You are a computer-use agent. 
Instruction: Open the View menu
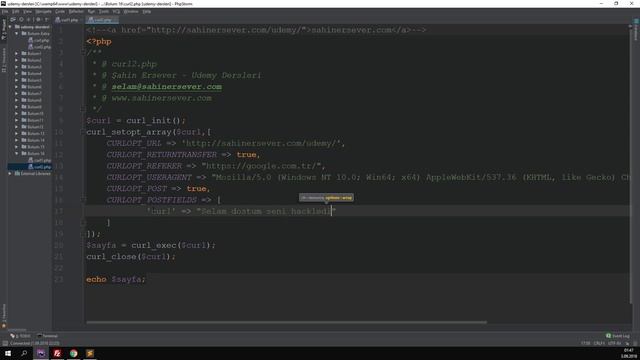27,11
